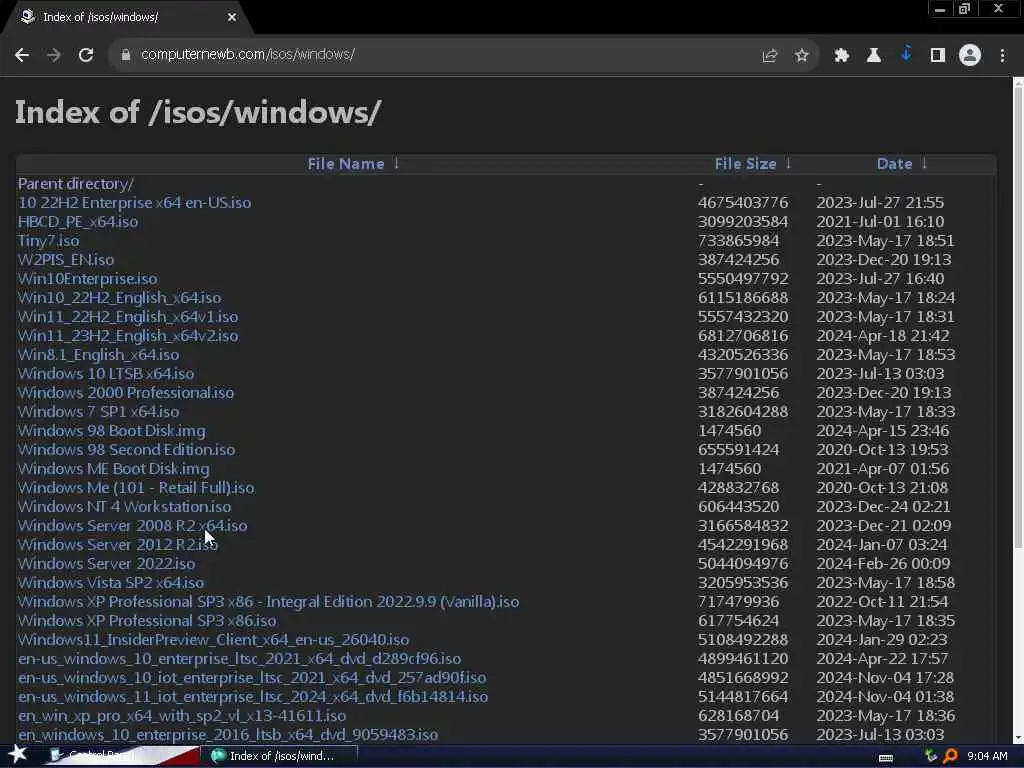Open the keyboard tray icon

click(886, 758)
